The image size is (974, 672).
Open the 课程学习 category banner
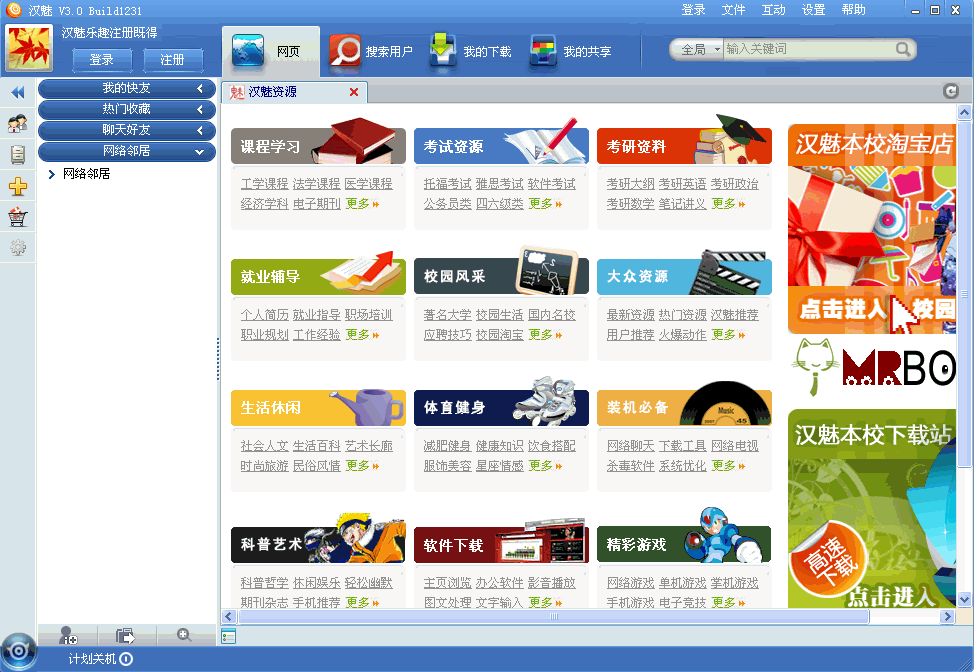click(318, 145)
